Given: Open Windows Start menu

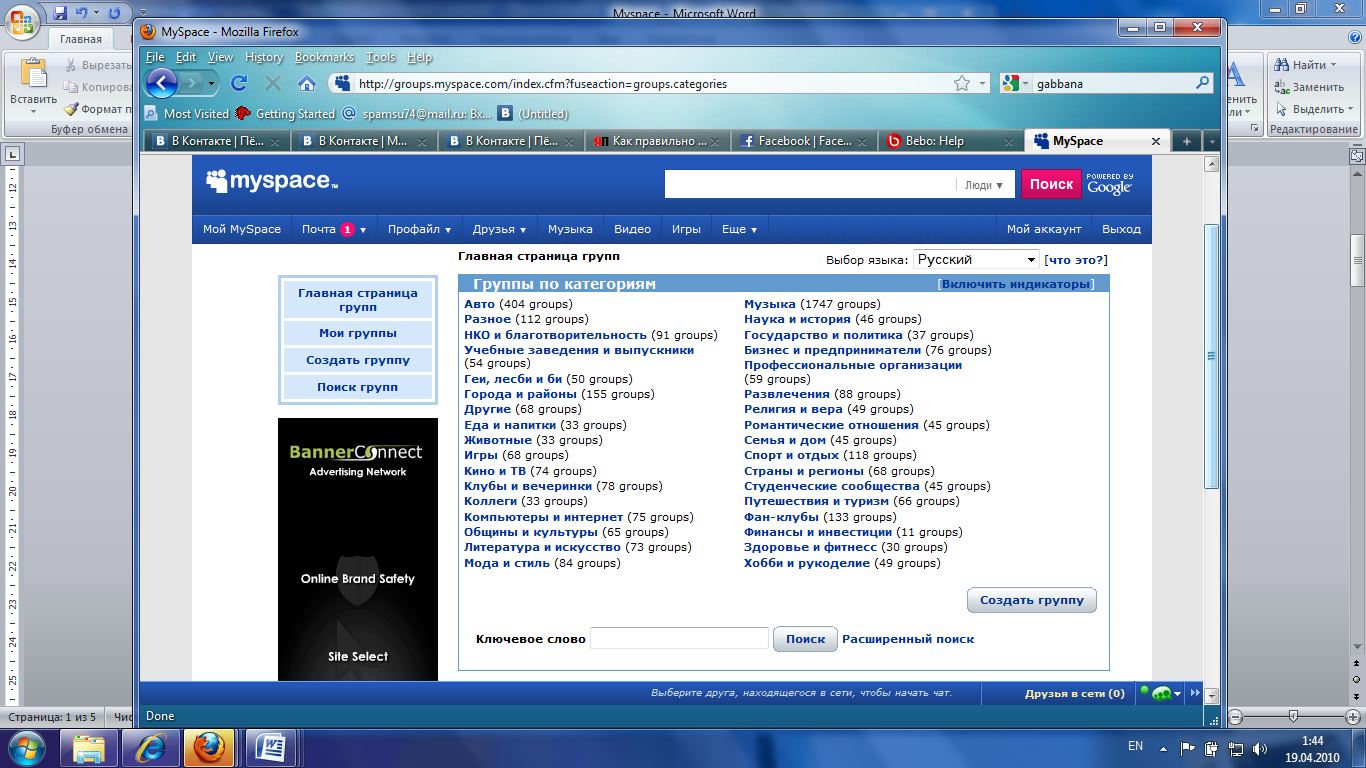Looking at the screenshot, I should coord(26,747).
